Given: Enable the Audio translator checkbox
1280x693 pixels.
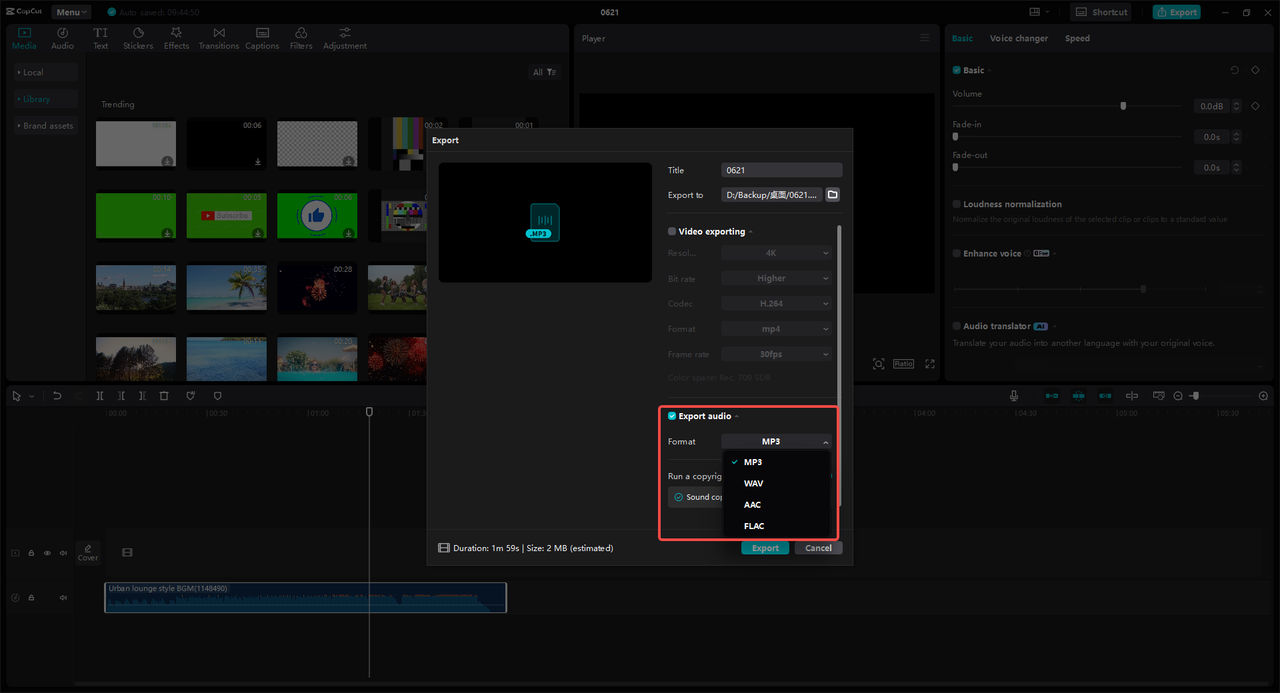Looking at the screenshot, I should [x=956, y=326].
